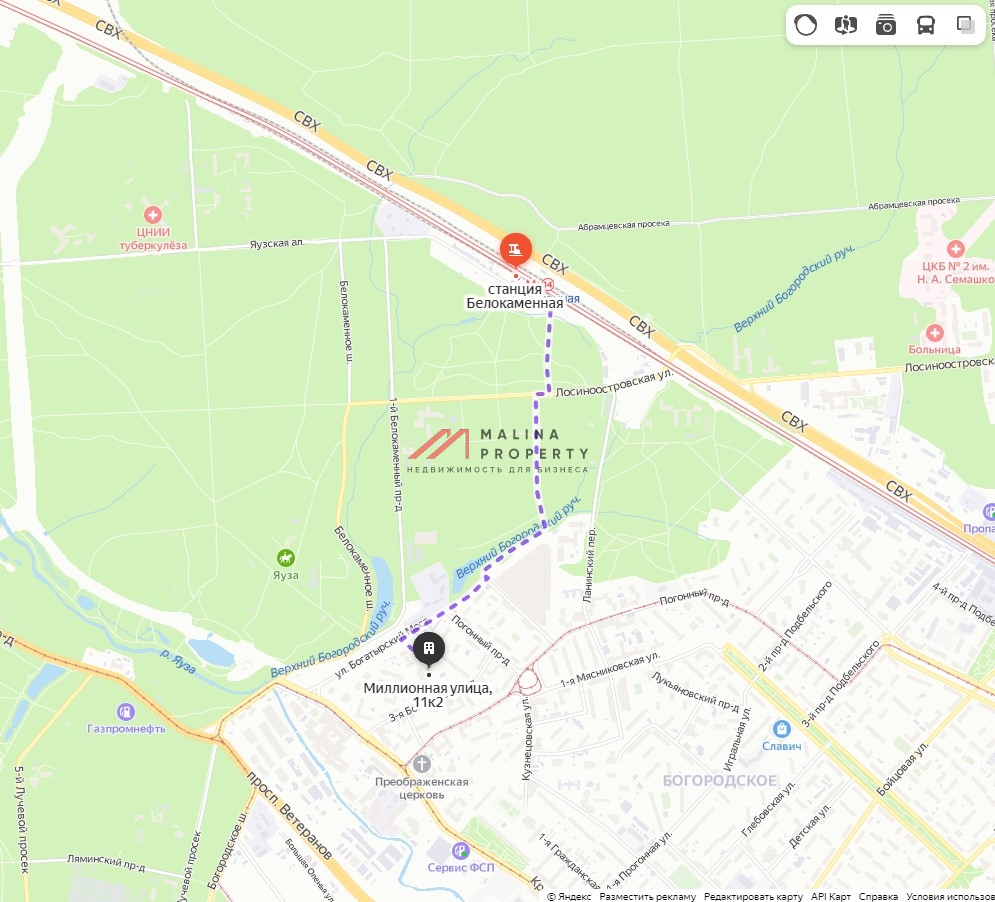
Task: Select the Газпромнефть fuel station icon
Action: point(126,712)
